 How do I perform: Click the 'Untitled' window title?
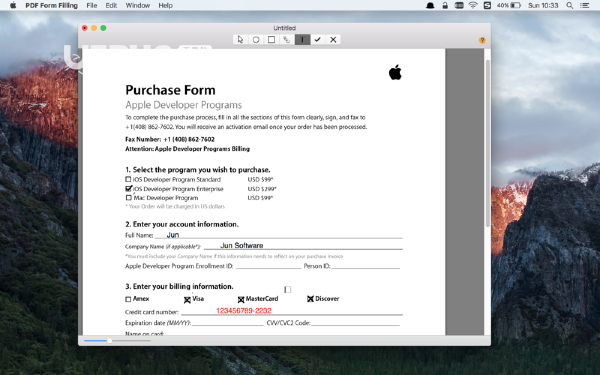(x=284, y=28)
